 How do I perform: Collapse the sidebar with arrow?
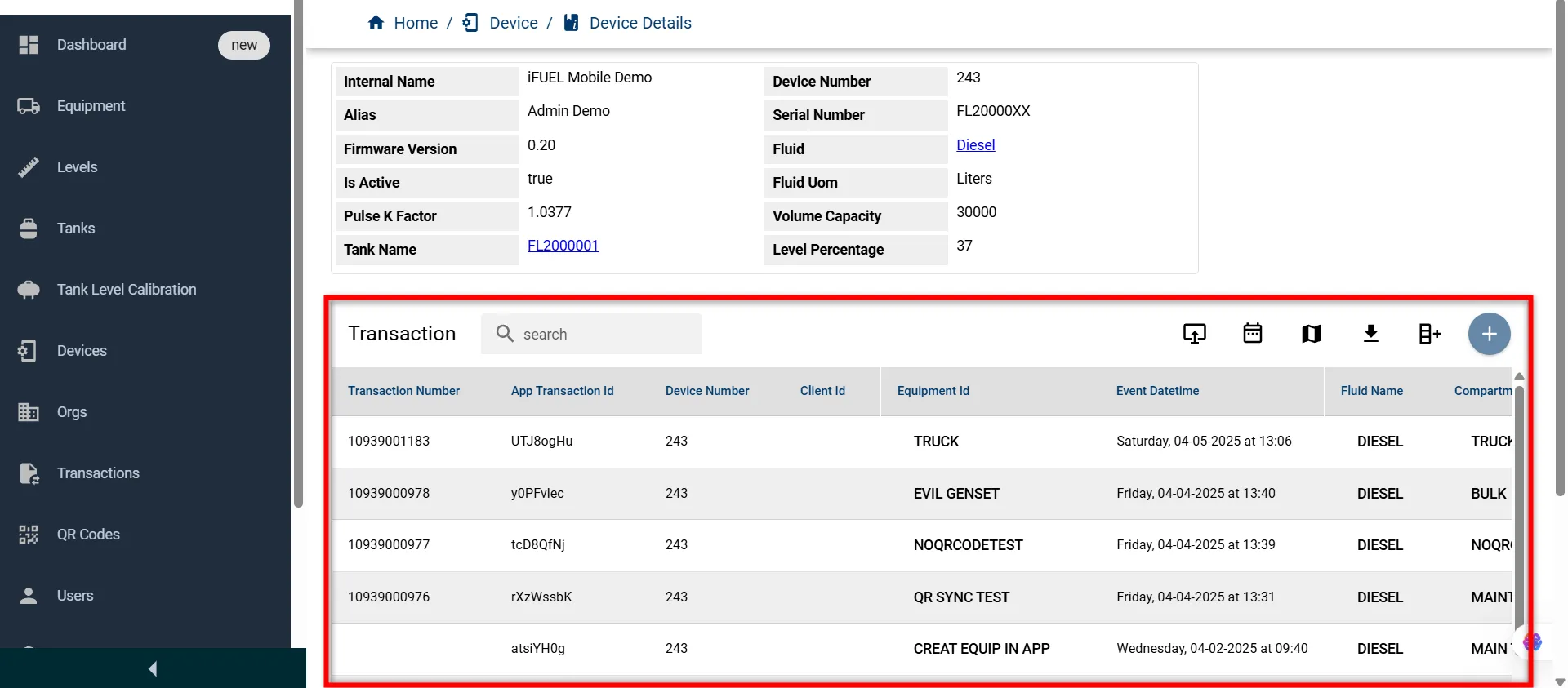(153, 669)
